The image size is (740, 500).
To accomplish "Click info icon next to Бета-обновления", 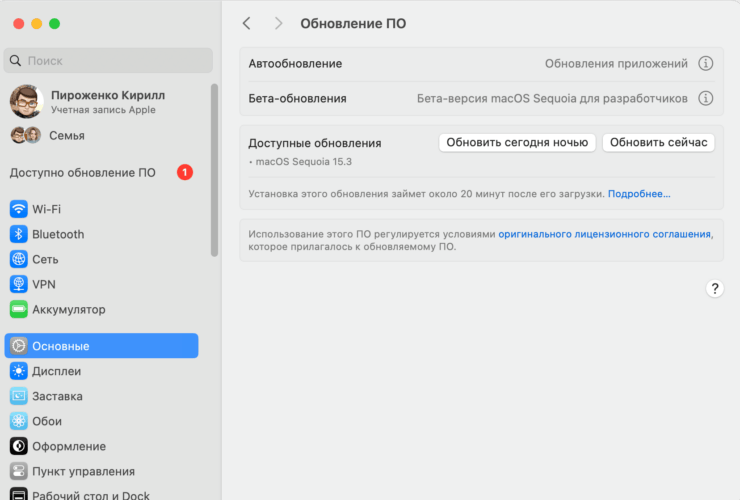I will (706, 98).
